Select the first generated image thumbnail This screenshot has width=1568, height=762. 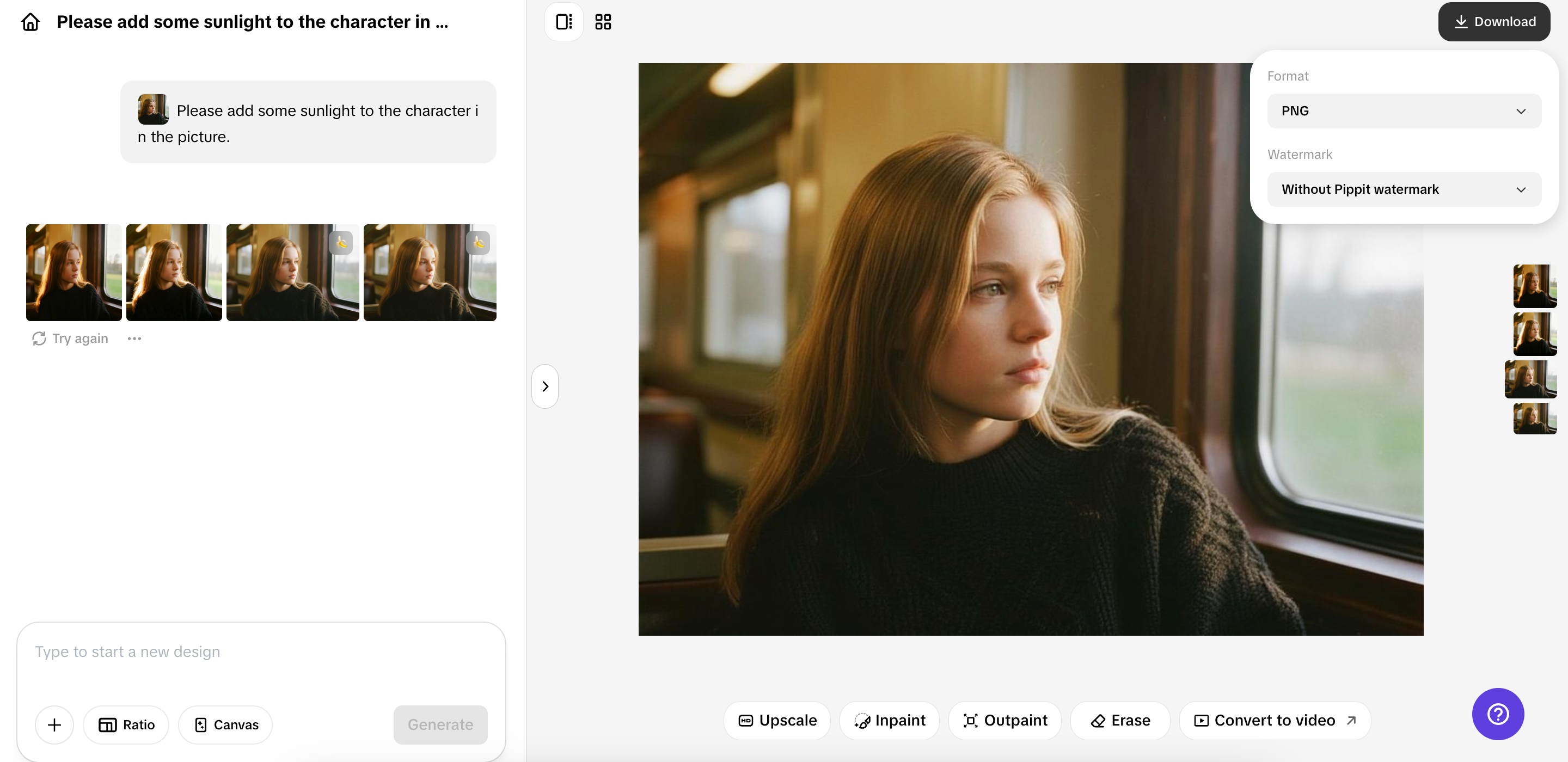(x=73, y=272)
